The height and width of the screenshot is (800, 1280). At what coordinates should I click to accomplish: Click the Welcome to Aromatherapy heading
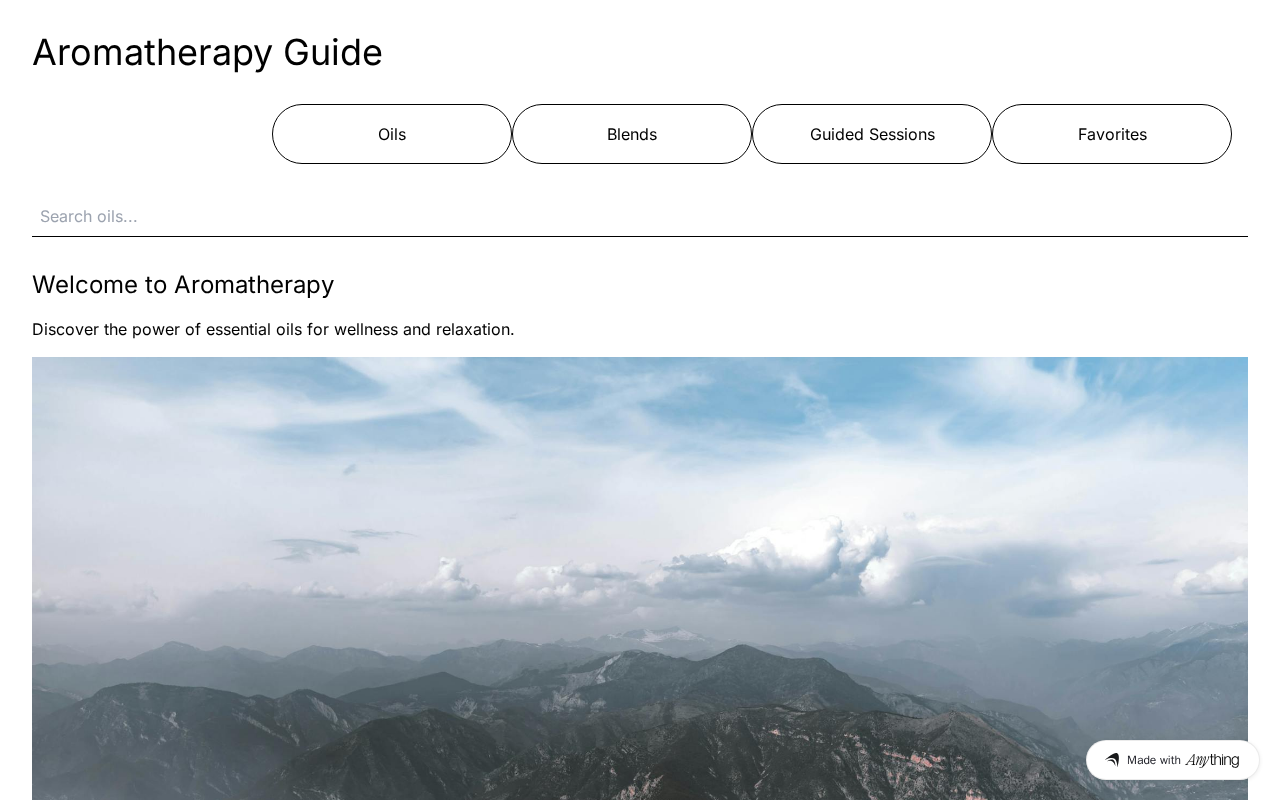pos(183,284)
